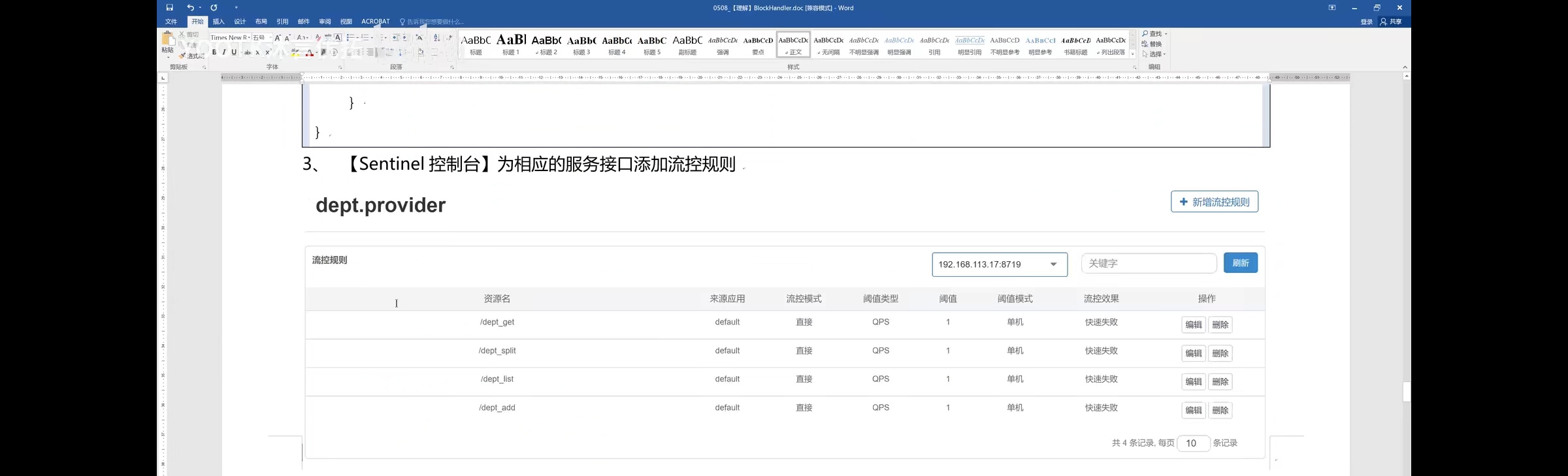Screen dimensions: 1568x476
Task: Click the Tell me what you want to do box
Action: click(432, 22)
